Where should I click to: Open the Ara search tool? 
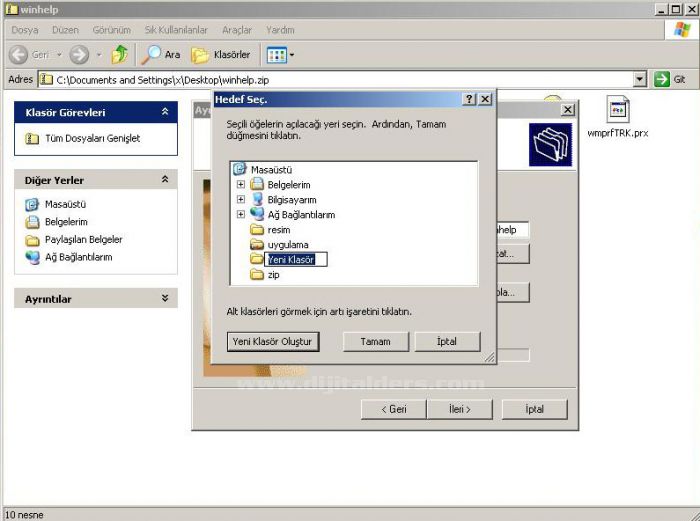[x=162, y=54]
